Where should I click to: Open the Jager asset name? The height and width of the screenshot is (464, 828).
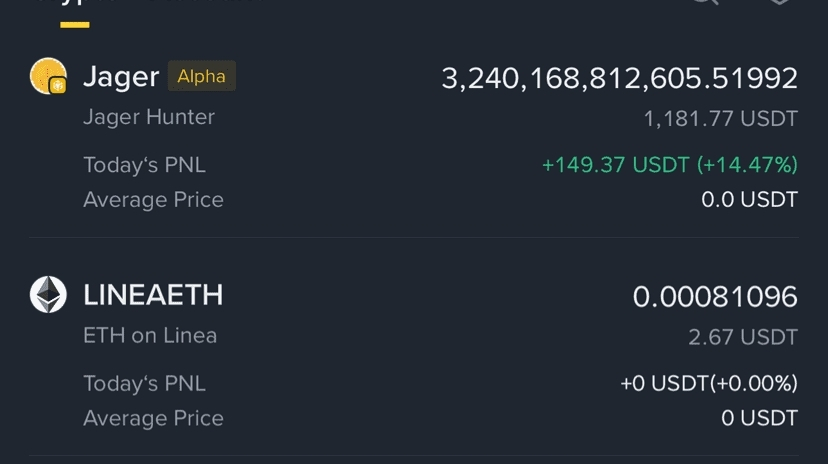(121, 77)
